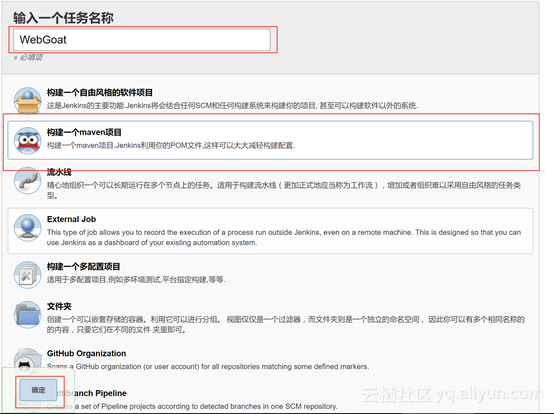
Task: Select the freestyle software project box icon
Action: [x=28, y=100]
